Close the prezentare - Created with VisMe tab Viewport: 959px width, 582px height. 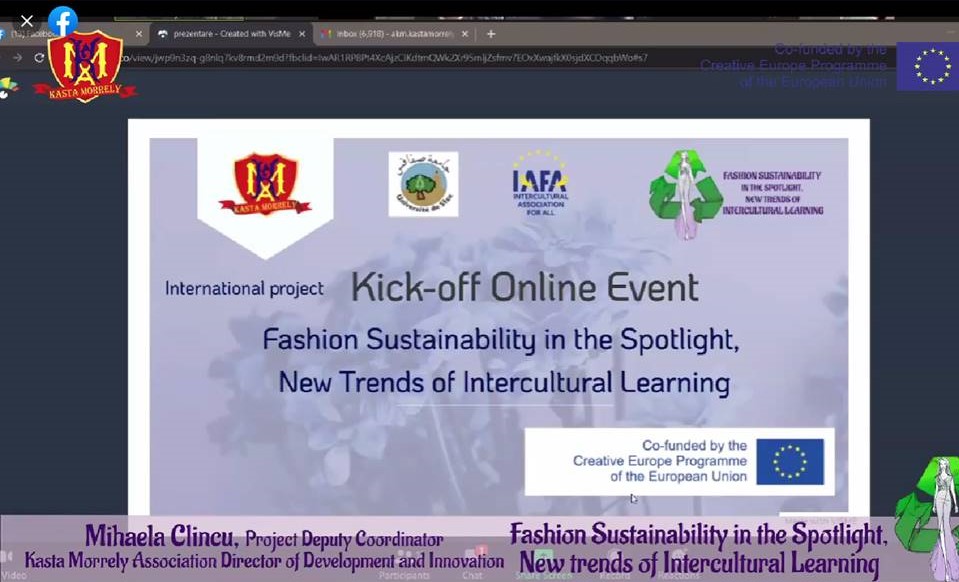click(302, 34)
